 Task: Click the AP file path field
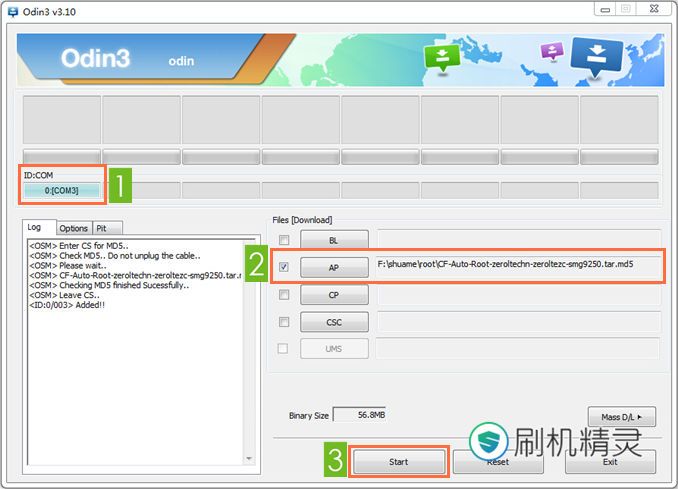pos(517,266)
